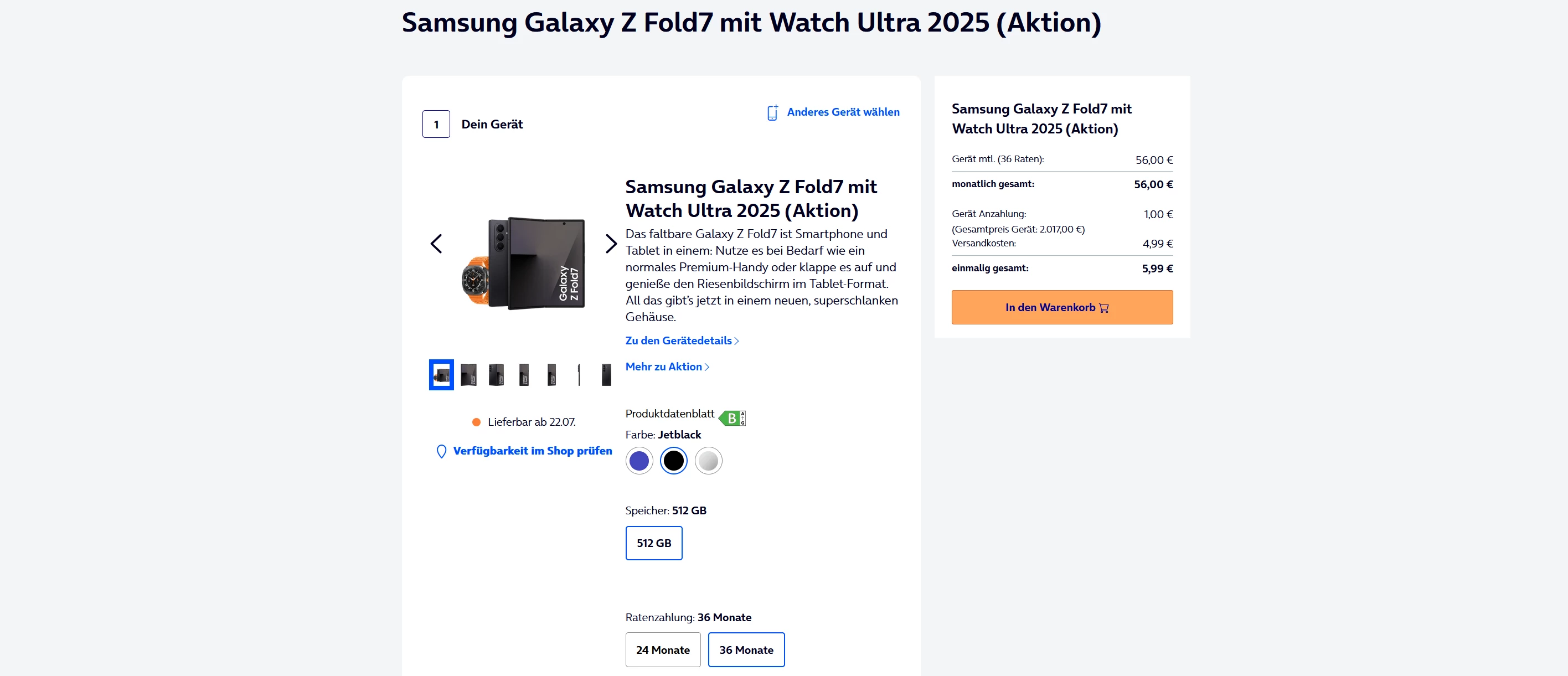This screenshot has width=1568, height=676.
Task: Click the phone icon beside 'Anderes Gerät wählen'
Action: [772, 112]
